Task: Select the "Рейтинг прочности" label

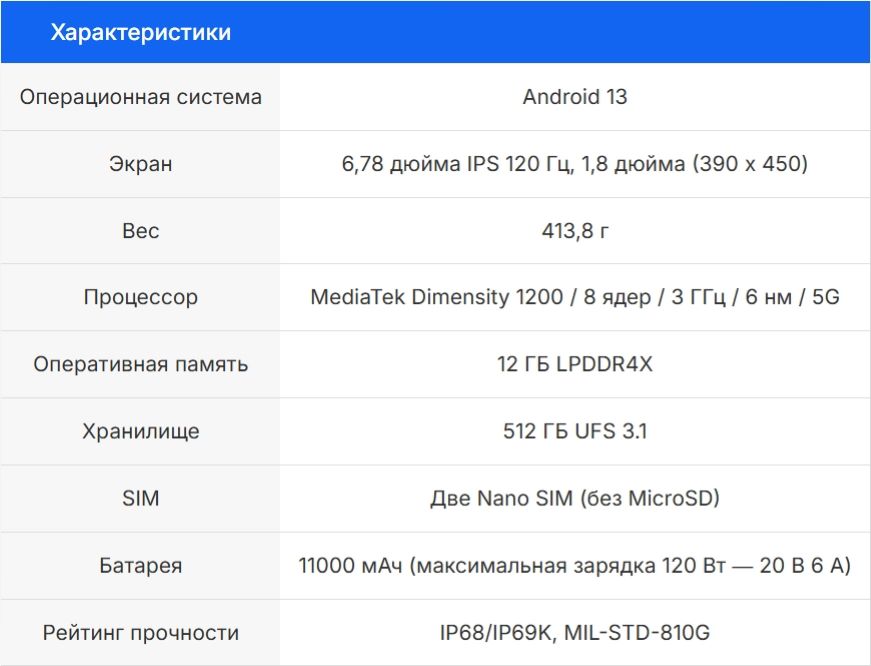Action: coord(141,633)
